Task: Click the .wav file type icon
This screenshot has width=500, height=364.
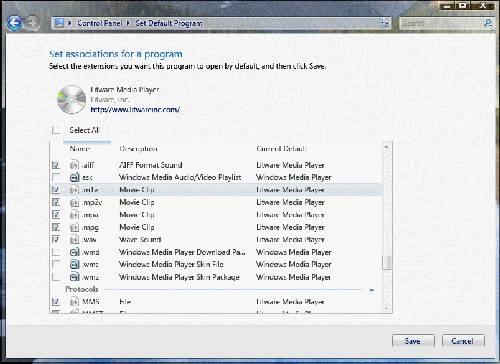Action: coord(74,240)
